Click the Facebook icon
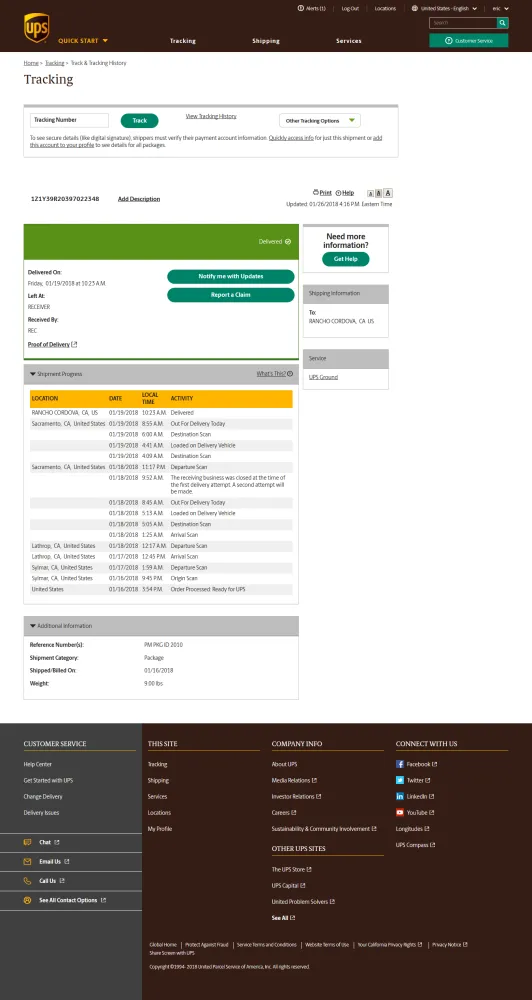The width and height of the screenshot is (532, 1000). click(x=400, y=764)
